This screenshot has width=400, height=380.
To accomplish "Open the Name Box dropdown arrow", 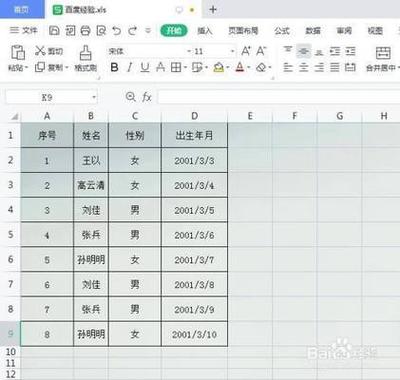I will (x=94, y=97).
